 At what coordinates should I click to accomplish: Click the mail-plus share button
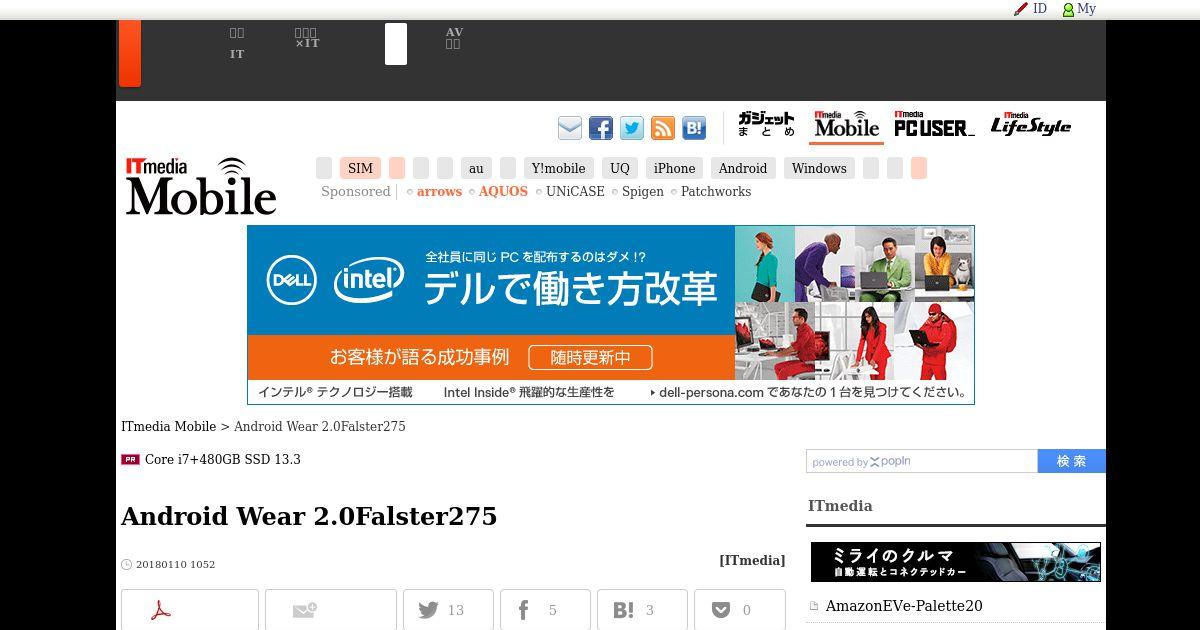(x=331, y=610)
